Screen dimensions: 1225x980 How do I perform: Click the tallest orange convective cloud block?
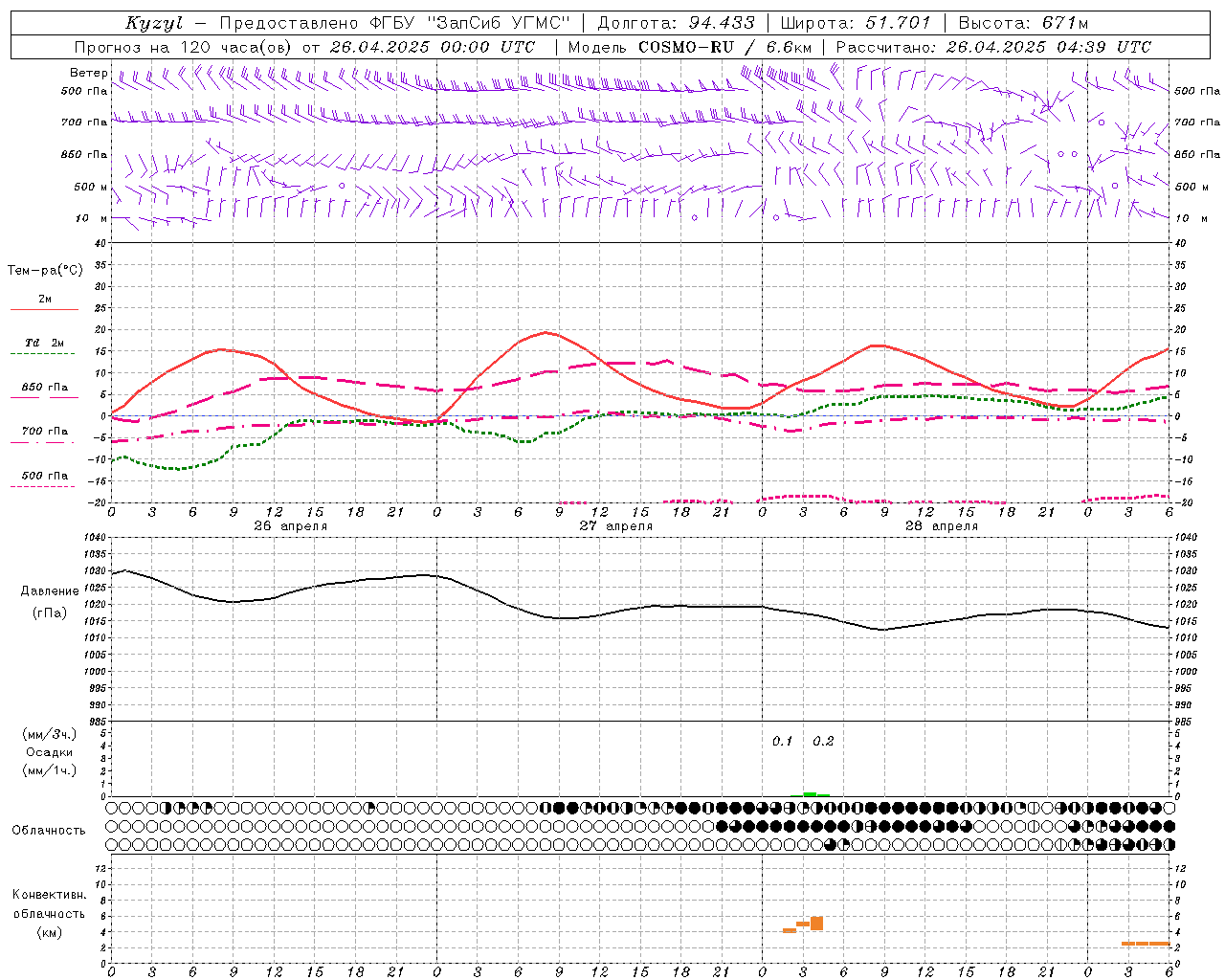816,924
